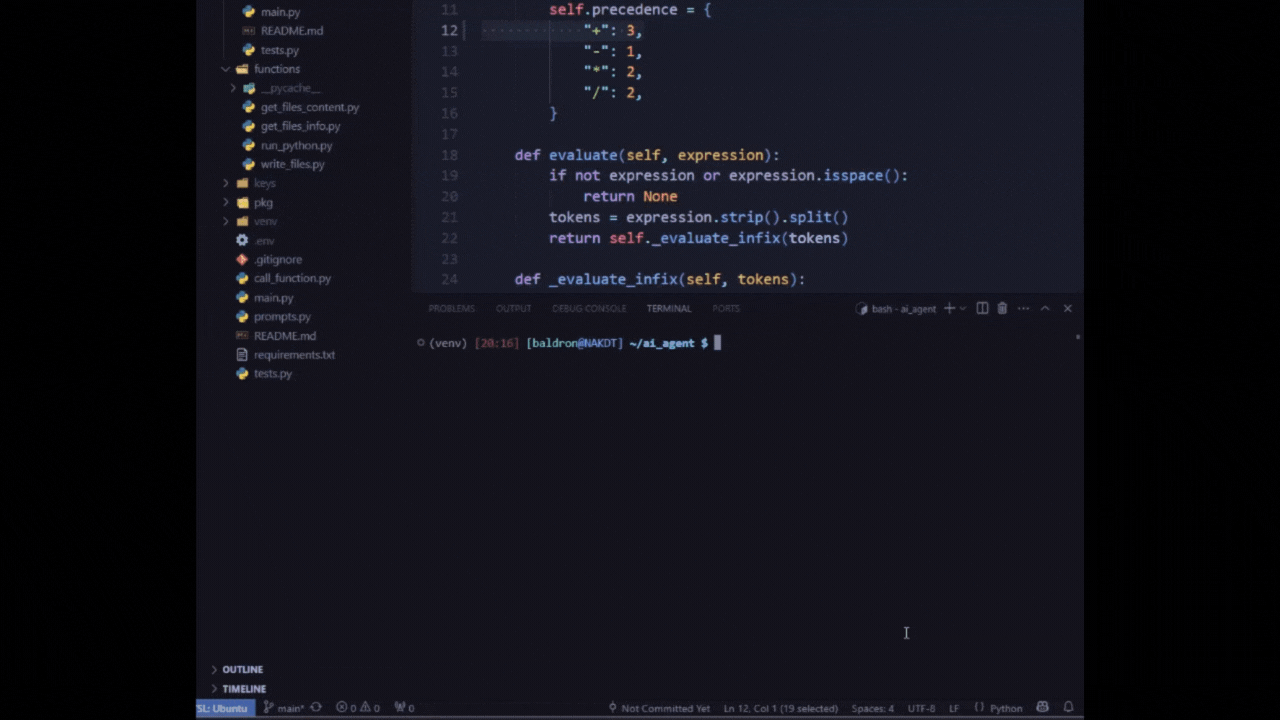Image resolution: width=1280 pixels, height=720 pixels.
Task: Open errors and warnings counter in status bar
Action: pos(358,708)
